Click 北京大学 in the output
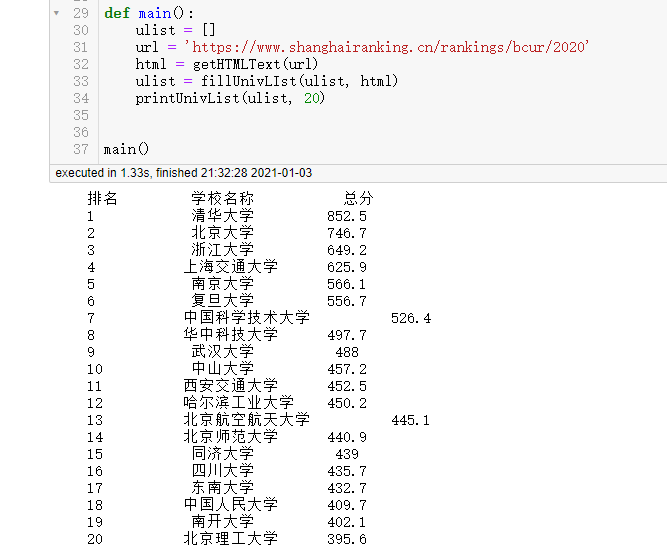667x559 pixels. pyautogui.click(x=222, y=233)
